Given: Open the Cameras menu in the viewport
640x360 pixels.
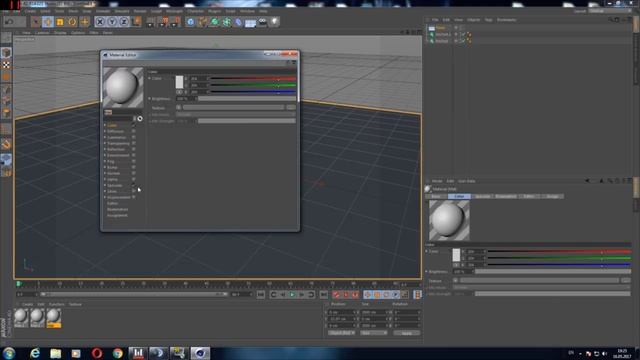Looking at the screenshot, I should (x=42, y=33).
